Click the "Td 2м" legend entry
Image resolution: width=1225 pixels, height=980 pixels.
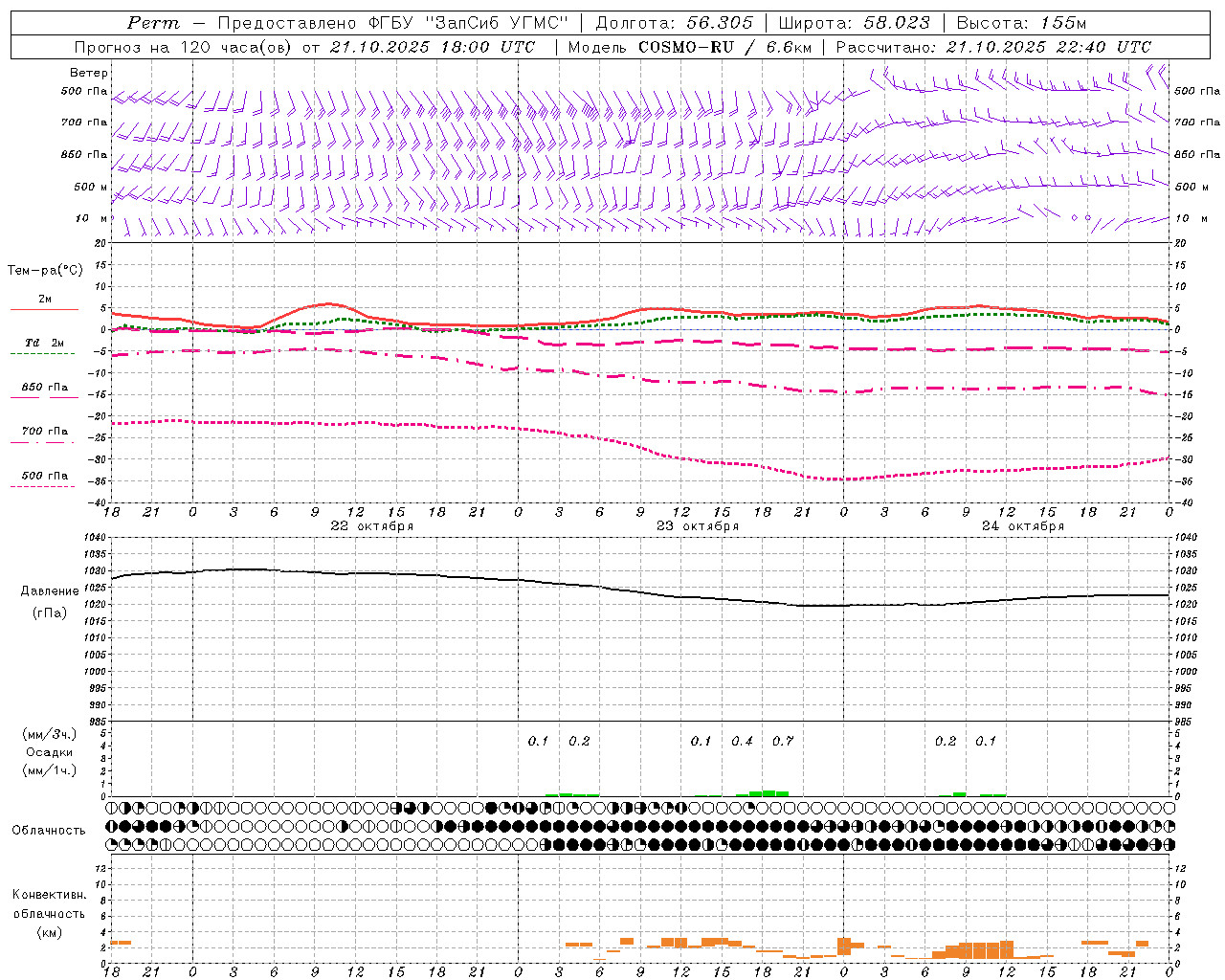[44, 343]
